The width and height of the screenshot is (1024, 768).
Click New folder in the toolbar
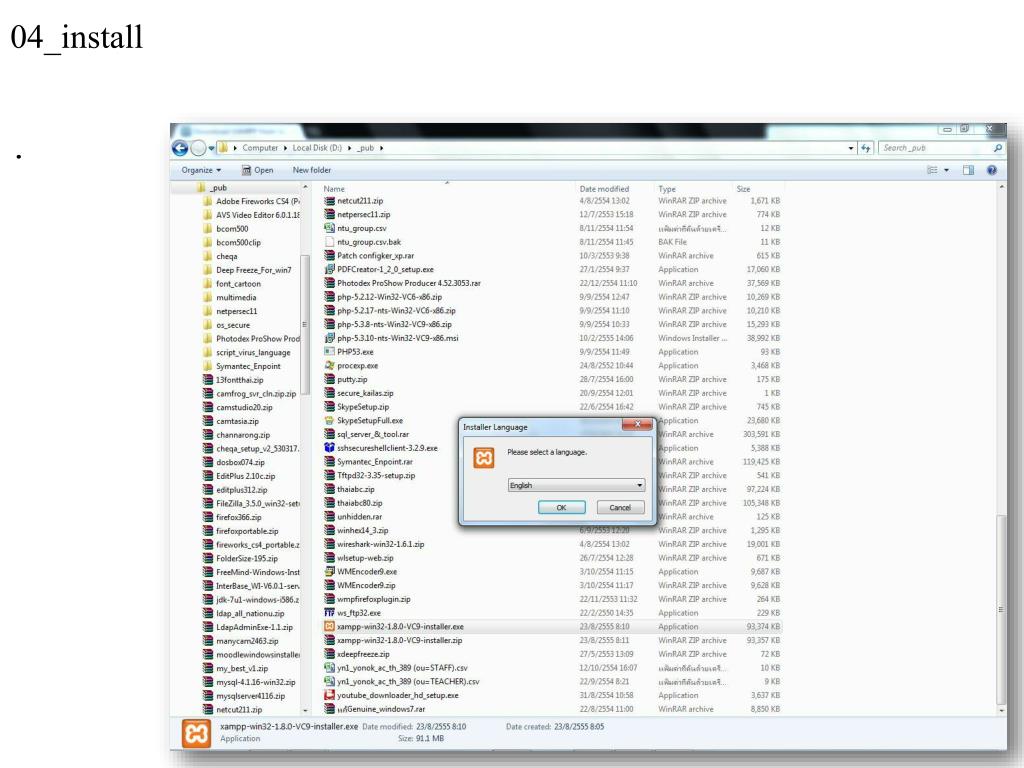(x=312, y=170)
